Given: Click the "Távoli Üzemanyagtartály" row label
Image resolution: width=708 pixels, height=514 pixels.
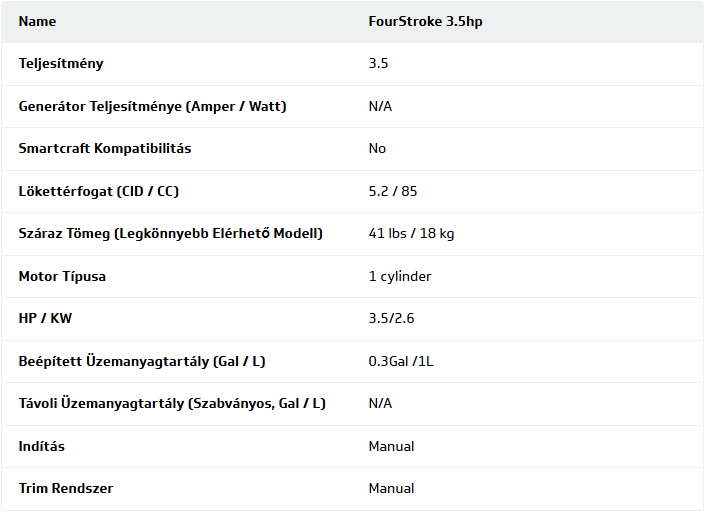Looking at the screenshot, I should (x=172, y=403).
